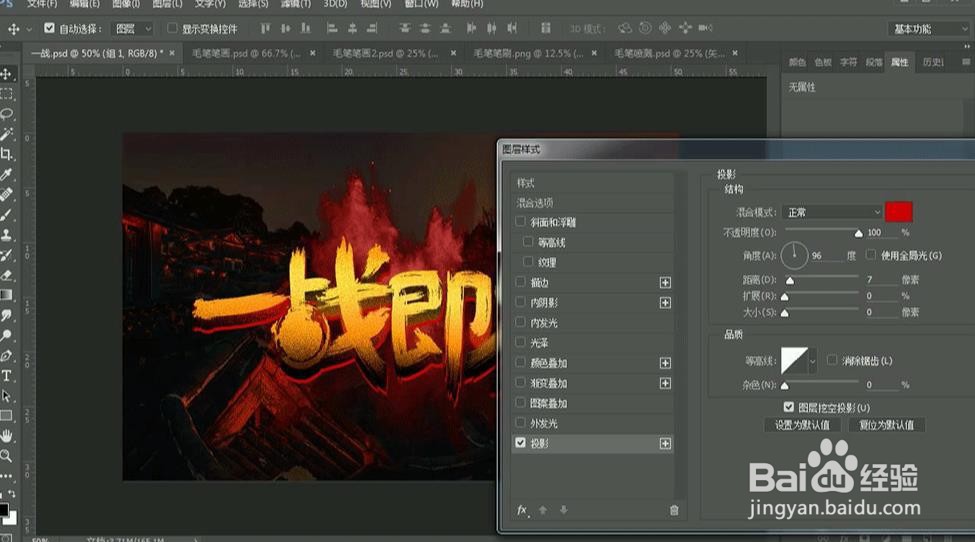
Task: Click the auto-align layers icon
Action: tap(545, 28)
